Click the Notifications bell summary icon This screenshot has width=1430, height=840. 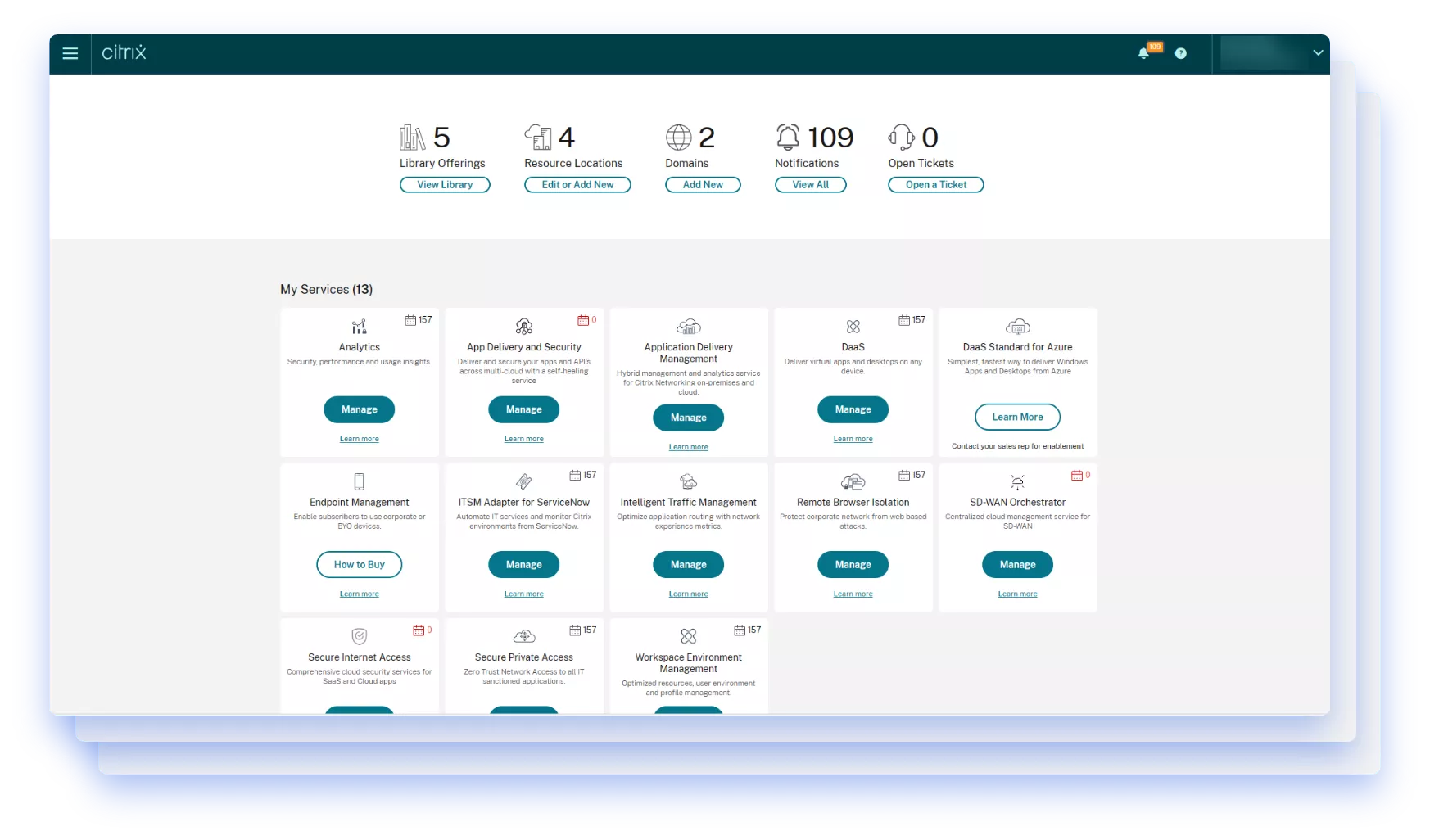[788, 137]
